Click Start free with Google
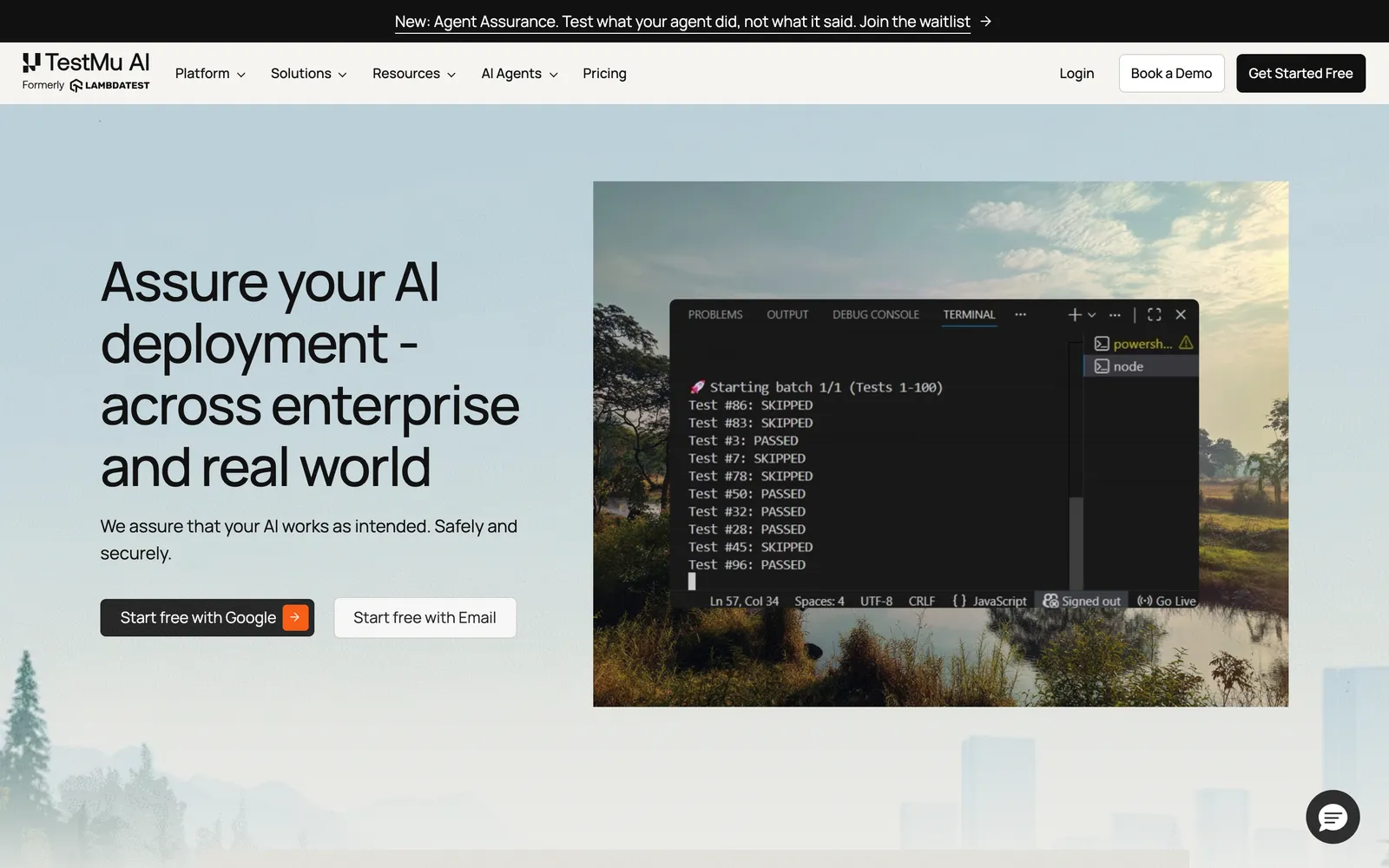 207,617
